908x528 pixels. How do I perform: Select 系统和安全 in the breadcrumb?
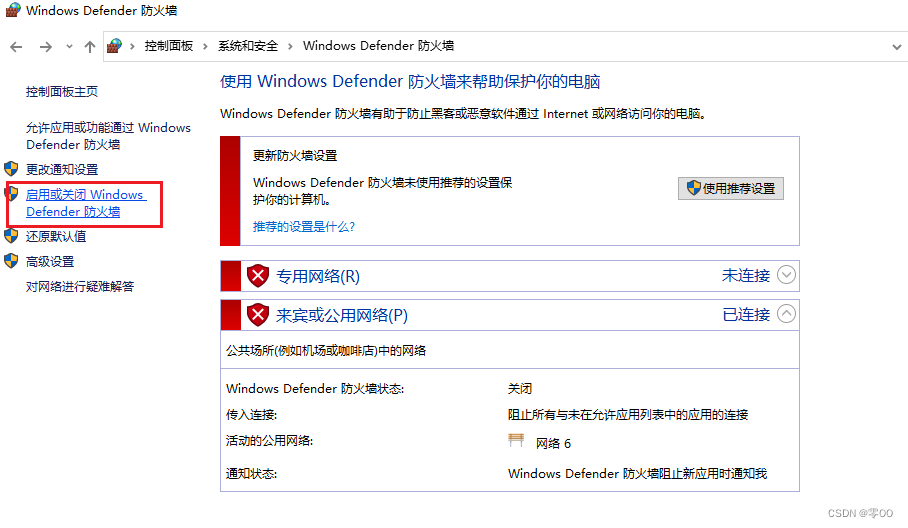(248, 46)
